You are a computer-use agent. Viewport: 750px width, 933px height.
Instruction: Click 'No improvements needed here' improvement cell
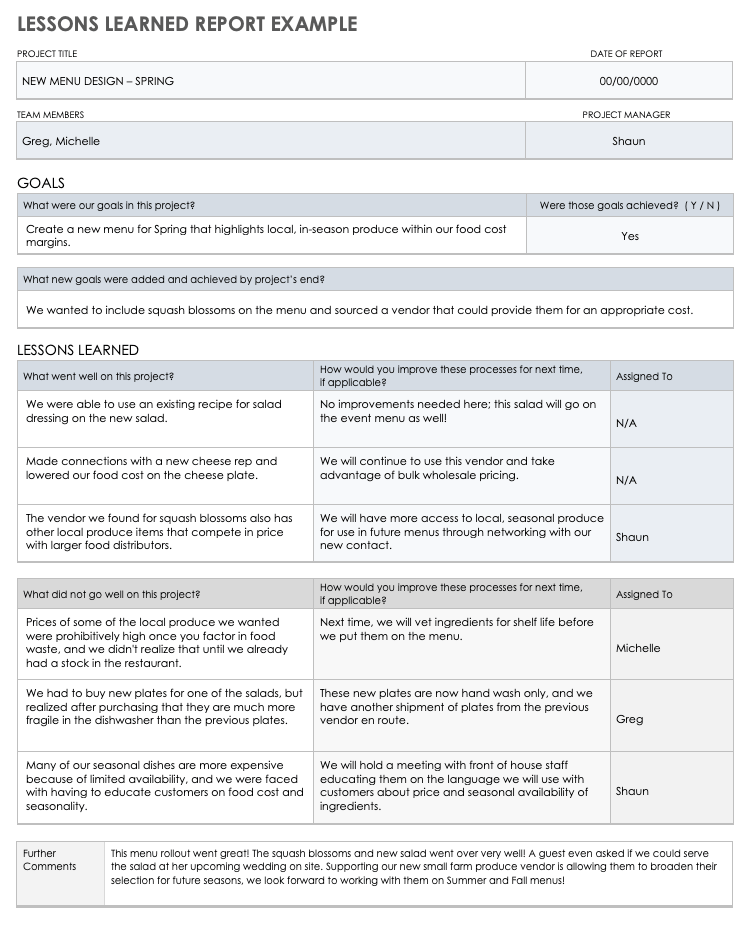coord(460,418)
